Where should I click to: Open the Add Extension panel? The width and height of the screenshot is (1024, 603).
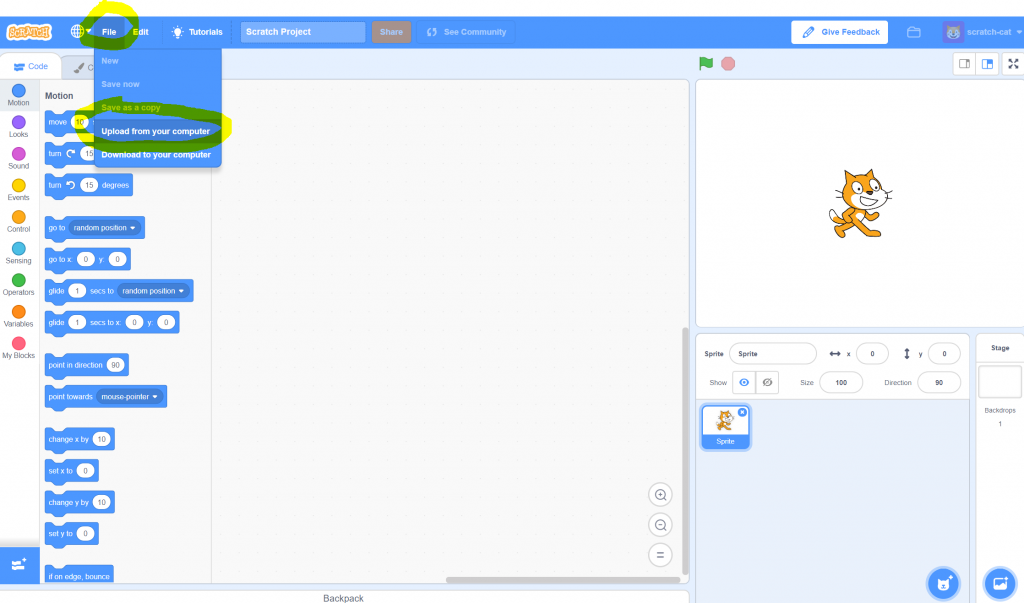[20, 565]
